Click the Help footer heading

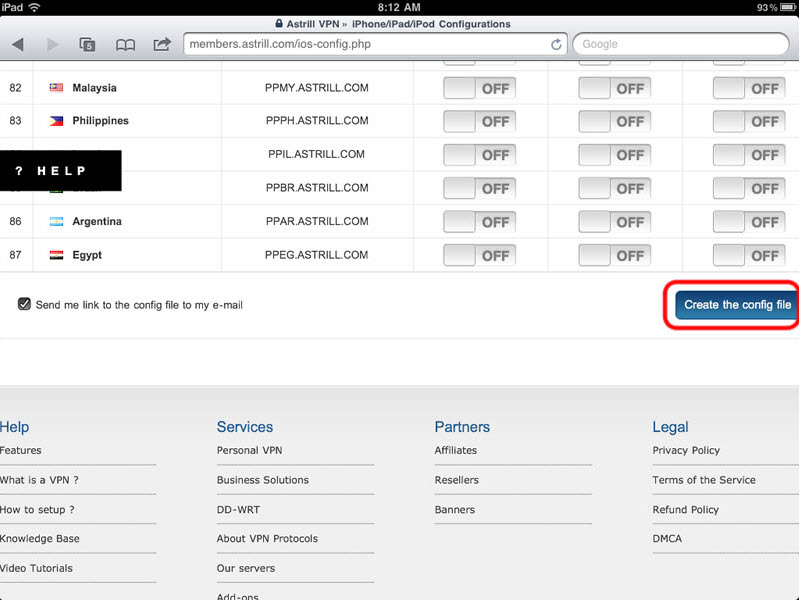14,427
